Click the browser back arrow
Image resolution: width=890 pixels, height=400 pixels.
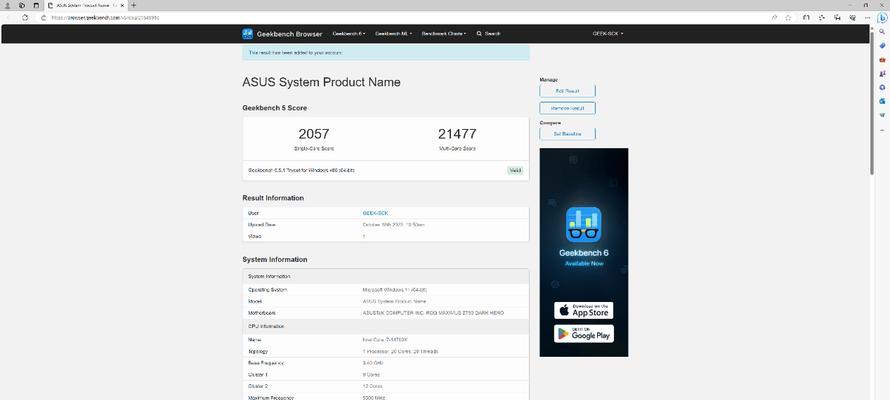coord(9,18)
